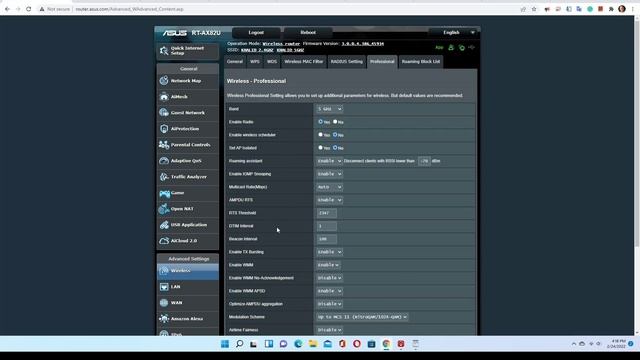Reload the browser page
Viewport: 640px width, 360px height.
pos(29,9)
